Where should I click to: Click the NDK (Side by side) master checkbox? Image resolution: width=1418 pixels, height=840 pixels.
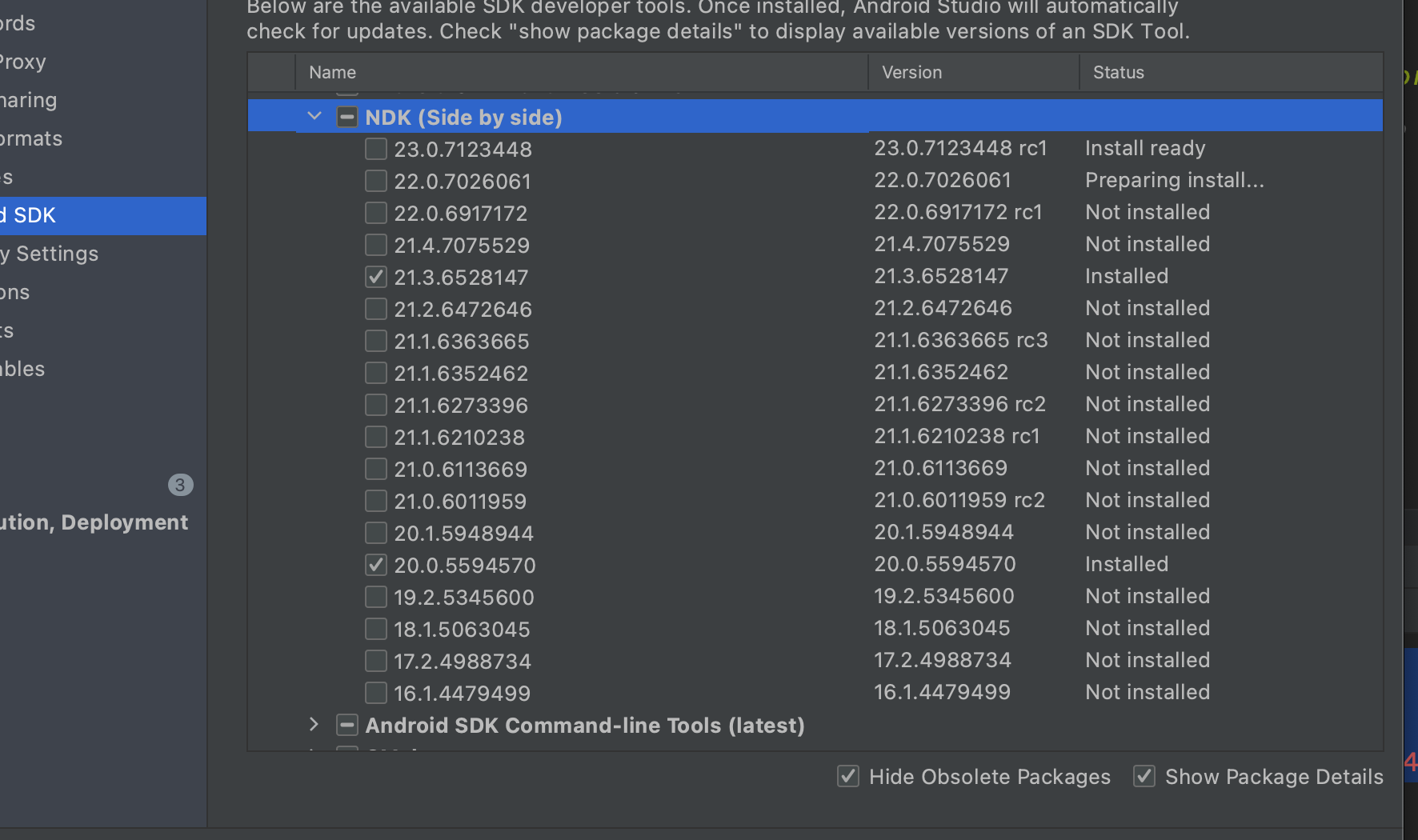point(347,116)
